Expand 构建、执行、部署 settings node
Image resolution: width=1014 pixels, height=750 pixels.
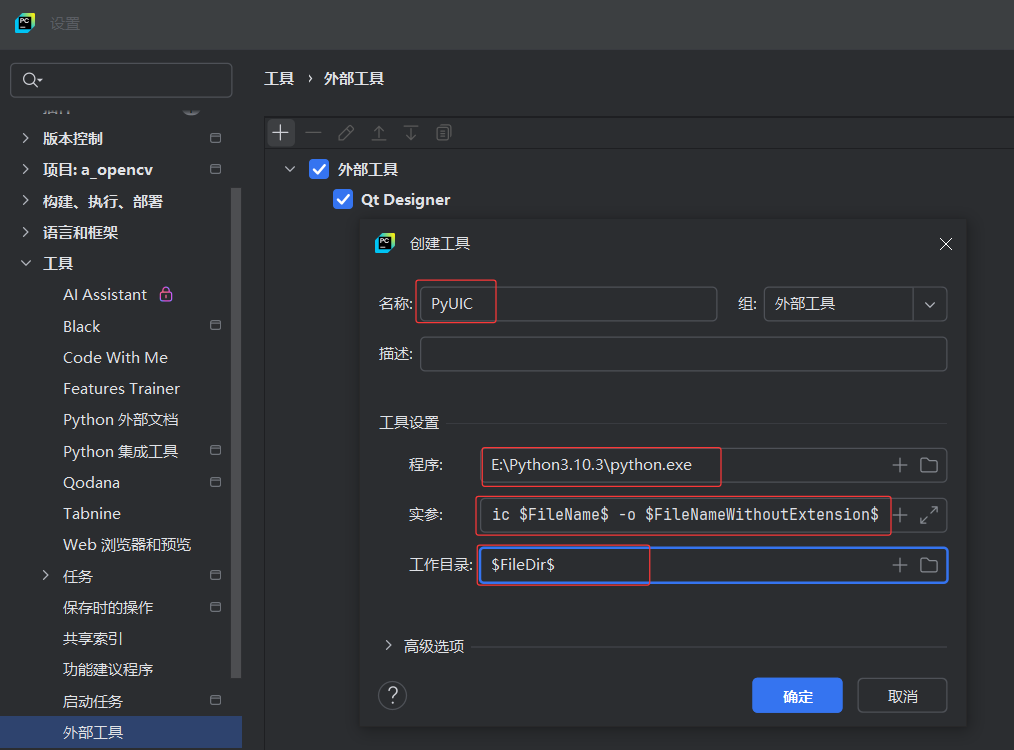[x=25, y=200]
